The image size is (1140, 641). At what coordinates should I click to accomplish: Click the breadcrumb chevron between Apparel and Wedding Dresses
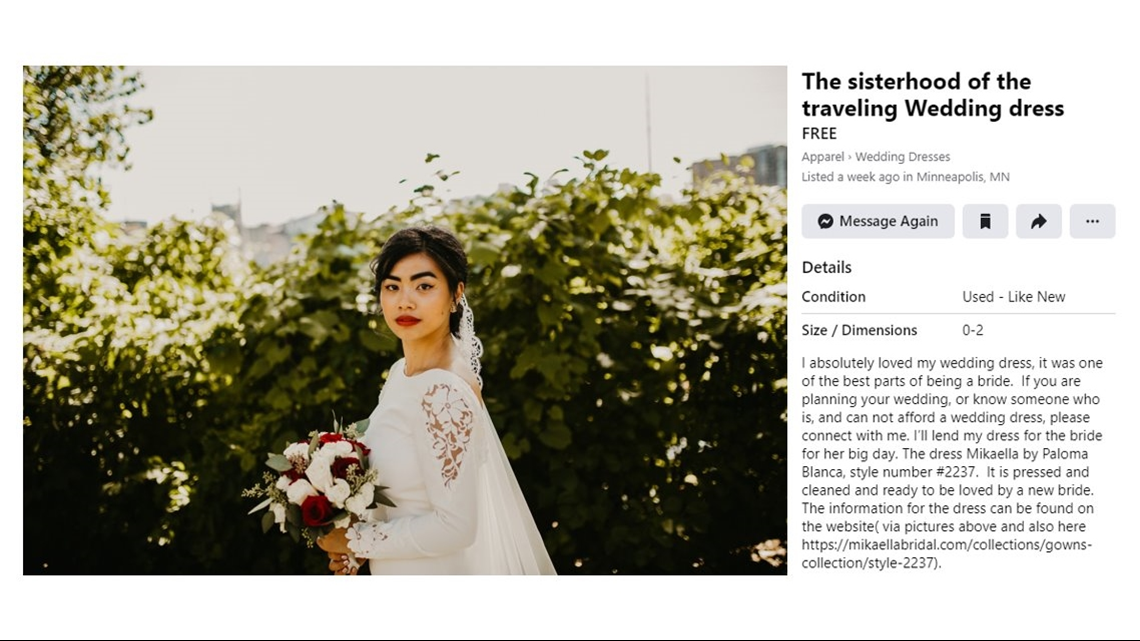(849, 157)
